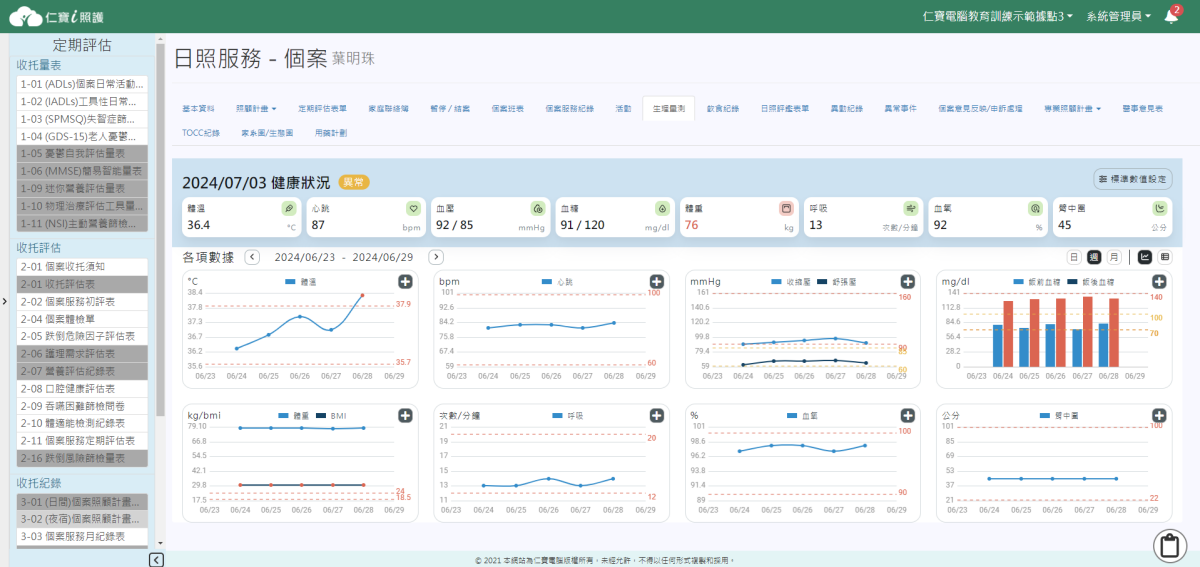Viewport: 1200px width, 567px height.
Task: Open 1-03 (SPMSQ) assessment form
Action: (x=83, y=119)
